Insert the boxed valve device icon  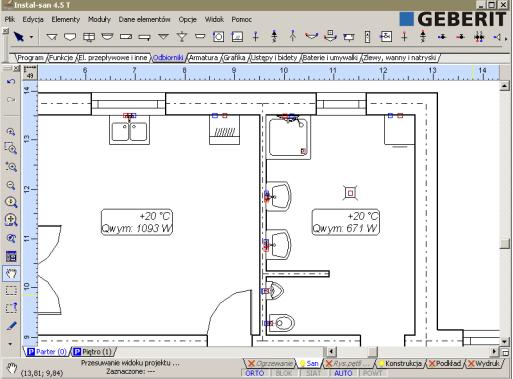tap(386, 36)
